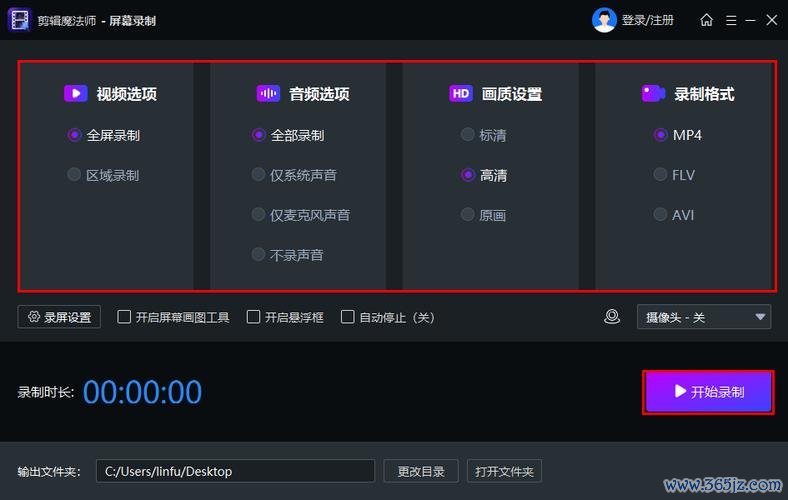Screen dimensions: 788x500
Task: Click the 画质设置 heading text
Action: click(512, 93)
